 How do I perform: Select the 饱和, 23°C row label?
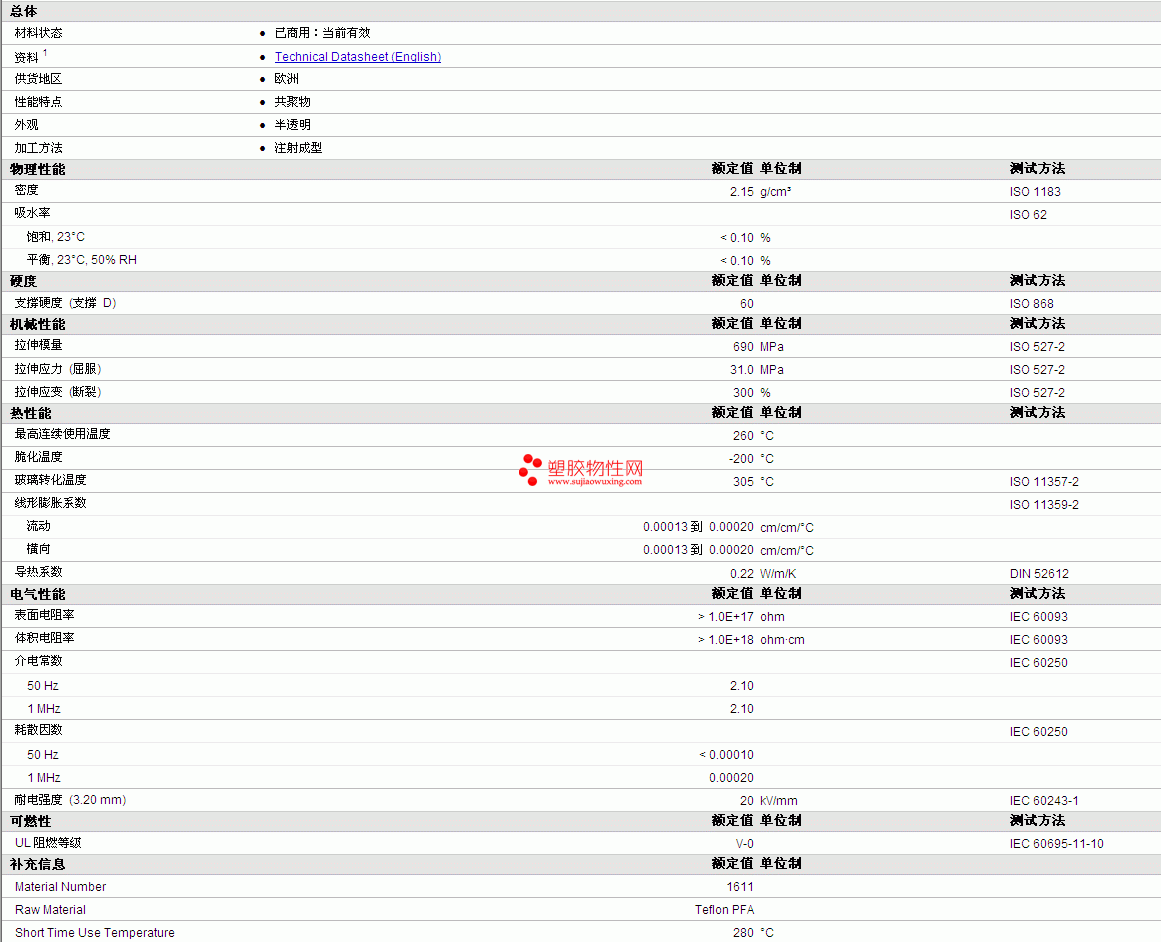[56, 237]
